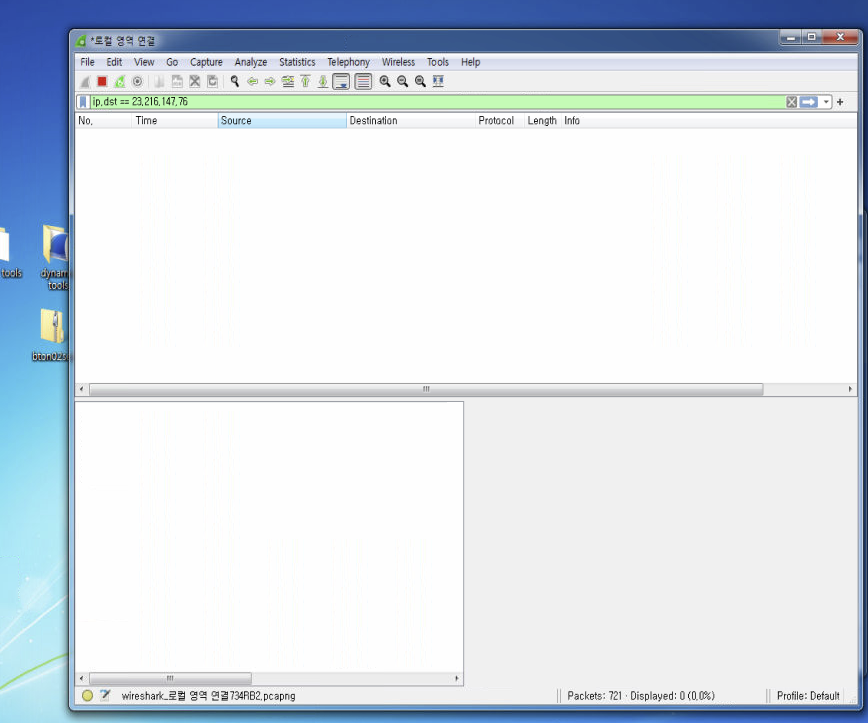Click the display filter bookmark icon
Image resolution: width=868 pixels, height=723 pixels.
pos(83,102)
